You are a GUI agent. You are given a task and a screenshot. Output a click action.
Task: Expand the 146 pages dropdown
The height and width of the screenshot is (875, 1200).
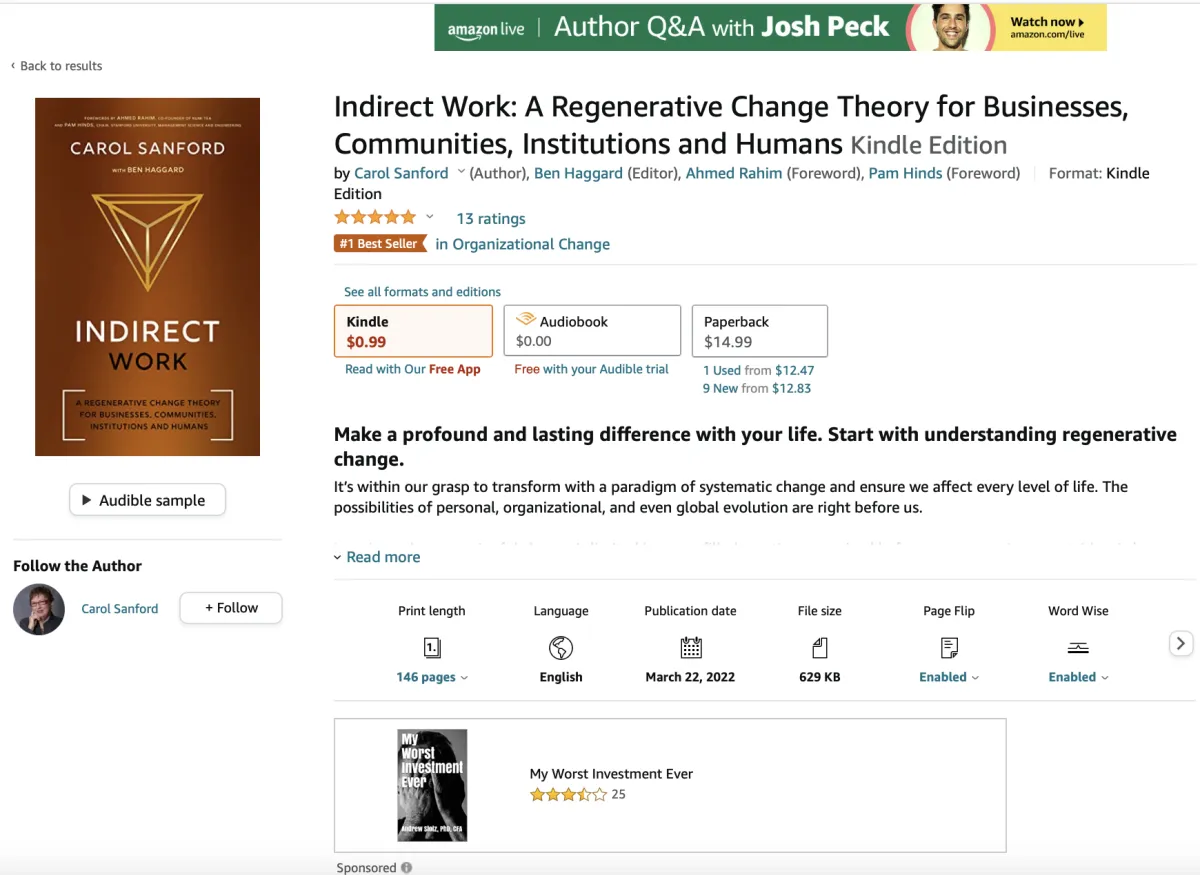(432, 677)
